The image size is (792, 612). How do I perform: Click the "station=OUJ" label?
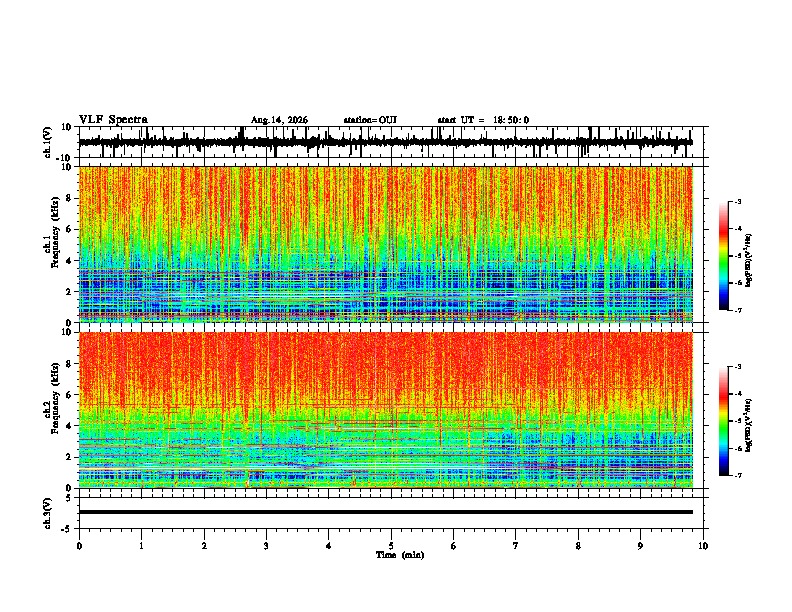(370, 120)
